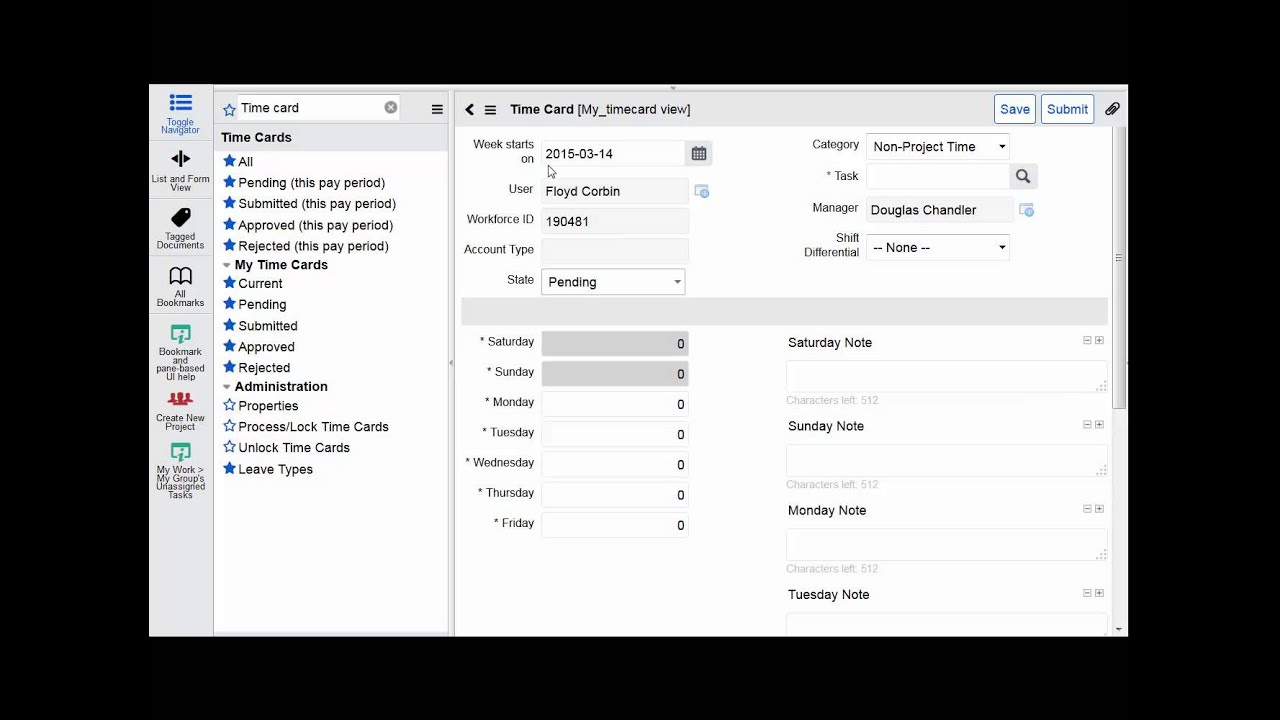Click the Week starts on date field
The width and height of the screenshot is (1280, 720).
tap(614, 153)
